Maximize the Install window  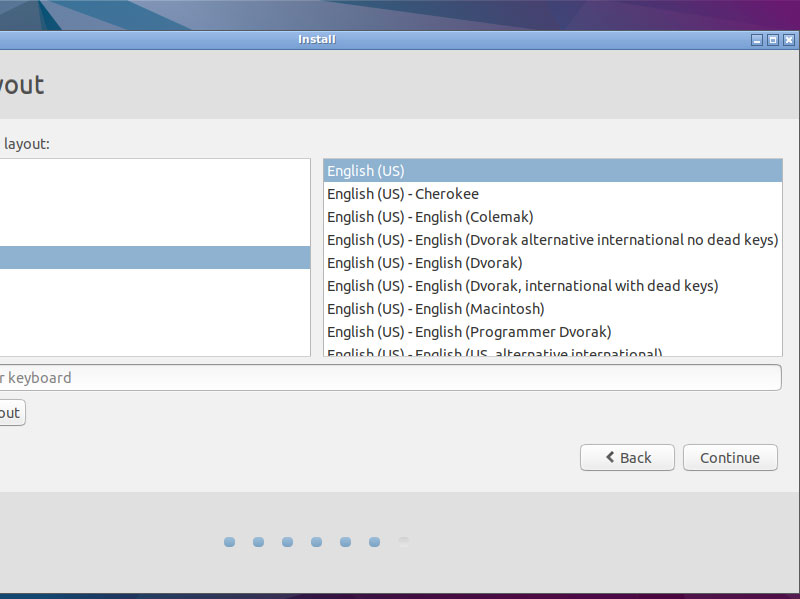773,40
